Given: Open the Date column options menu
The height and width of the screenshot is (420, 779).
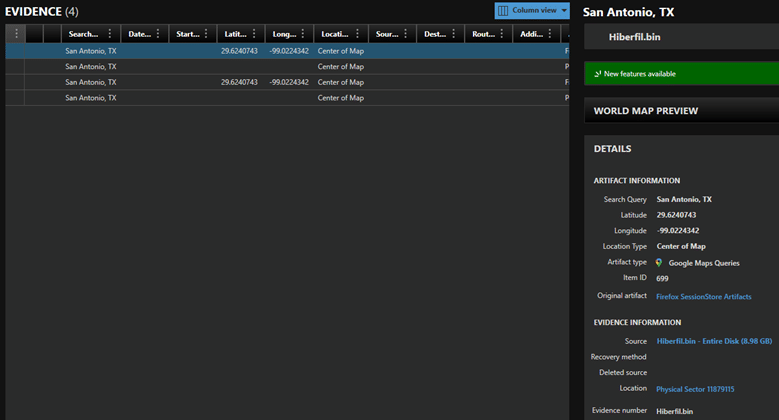Looking at the screenshot, I should pos(158,34).
